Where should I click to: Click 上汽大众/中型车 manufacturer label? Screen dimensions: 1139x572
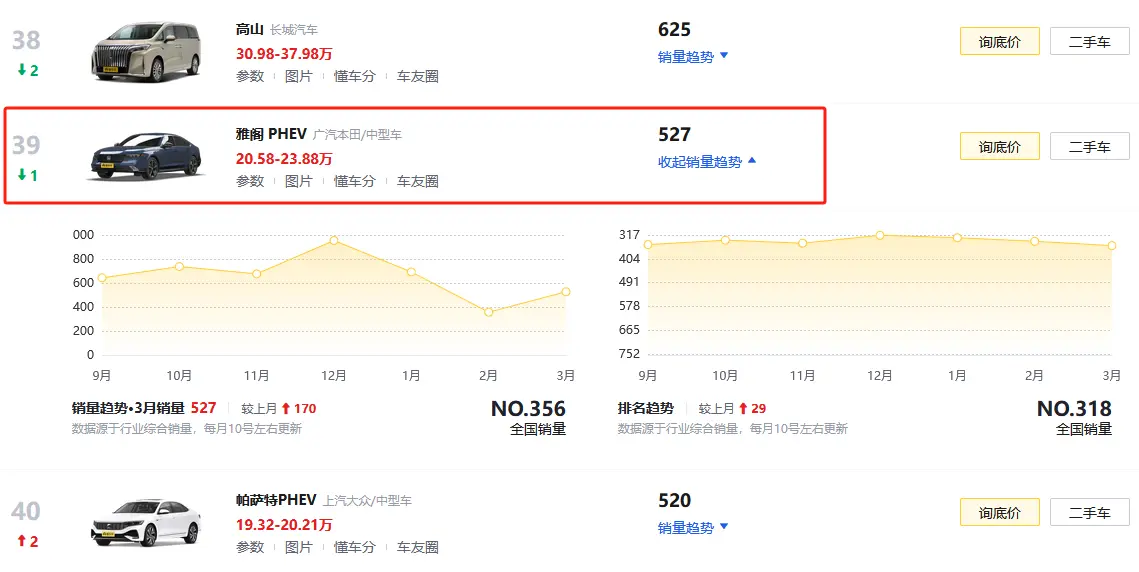click(367, 501)
